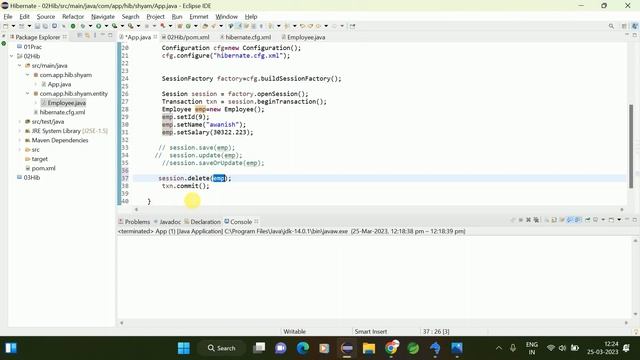Toggle Mark Occurrences in main toolbar

[x=239, y=26]
